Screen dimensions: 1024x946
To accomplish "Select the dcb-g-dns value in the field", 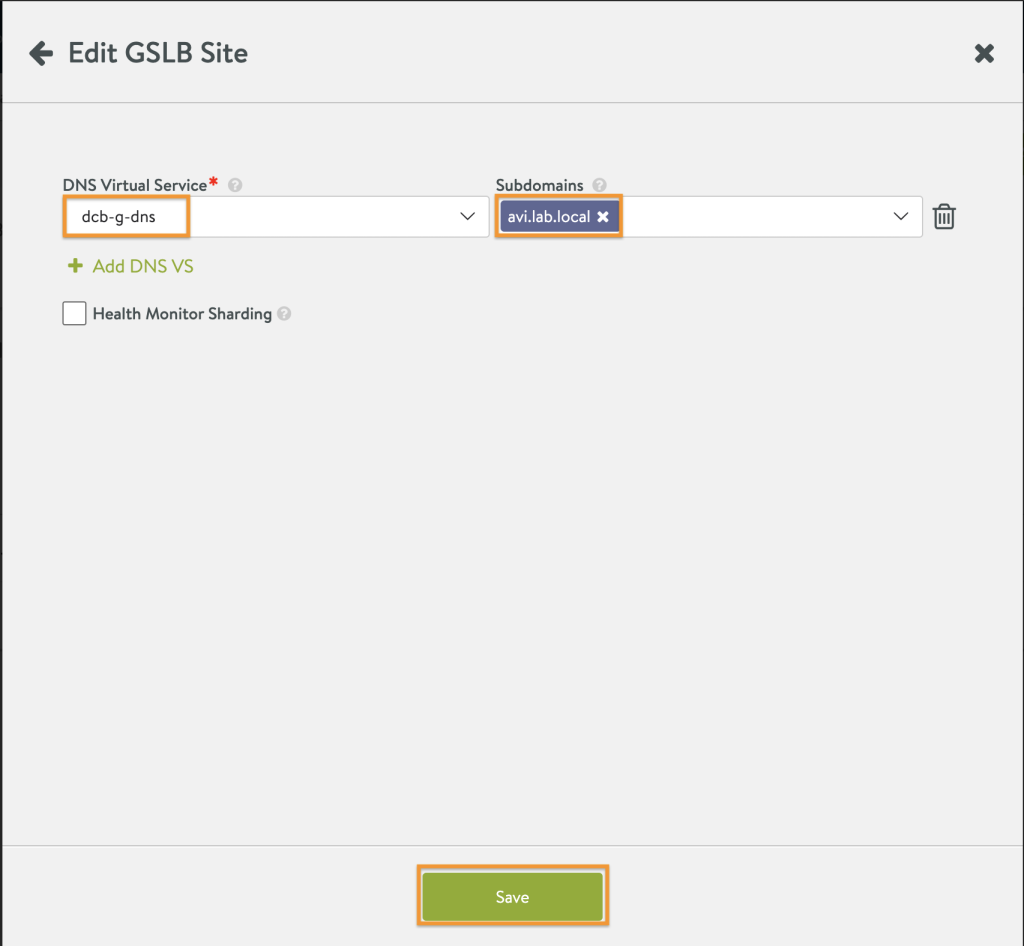I will [x=118, y=217].
